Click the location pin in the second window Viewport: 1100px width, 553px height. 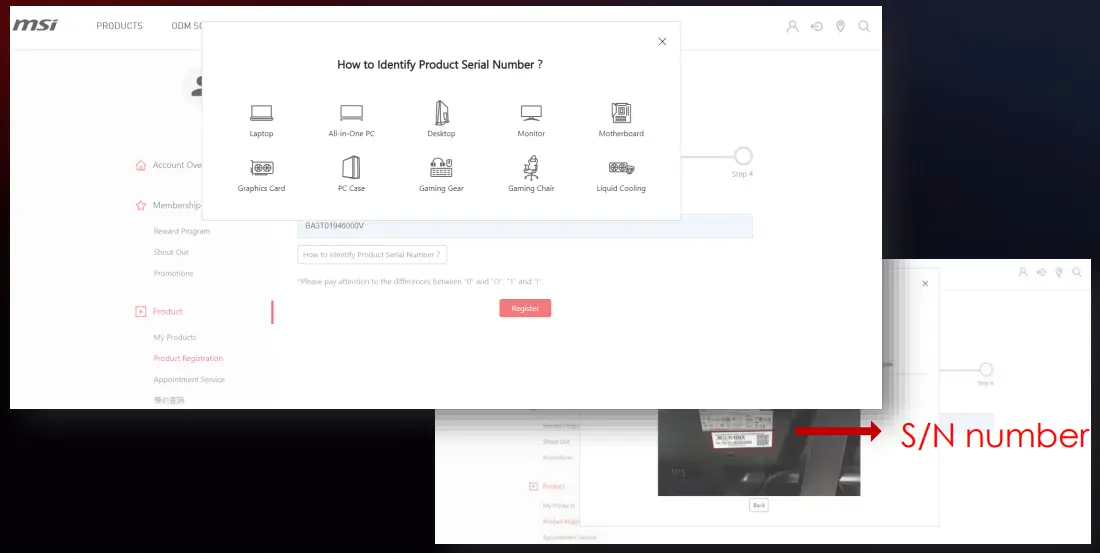(x=1059, y=272)
